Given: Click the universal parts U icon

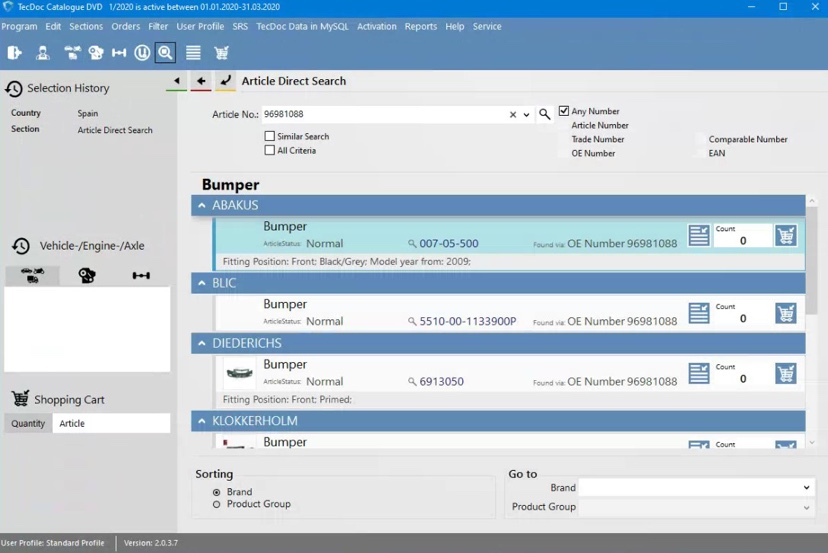Looking at the screenshot, I should tap(142, 52).
